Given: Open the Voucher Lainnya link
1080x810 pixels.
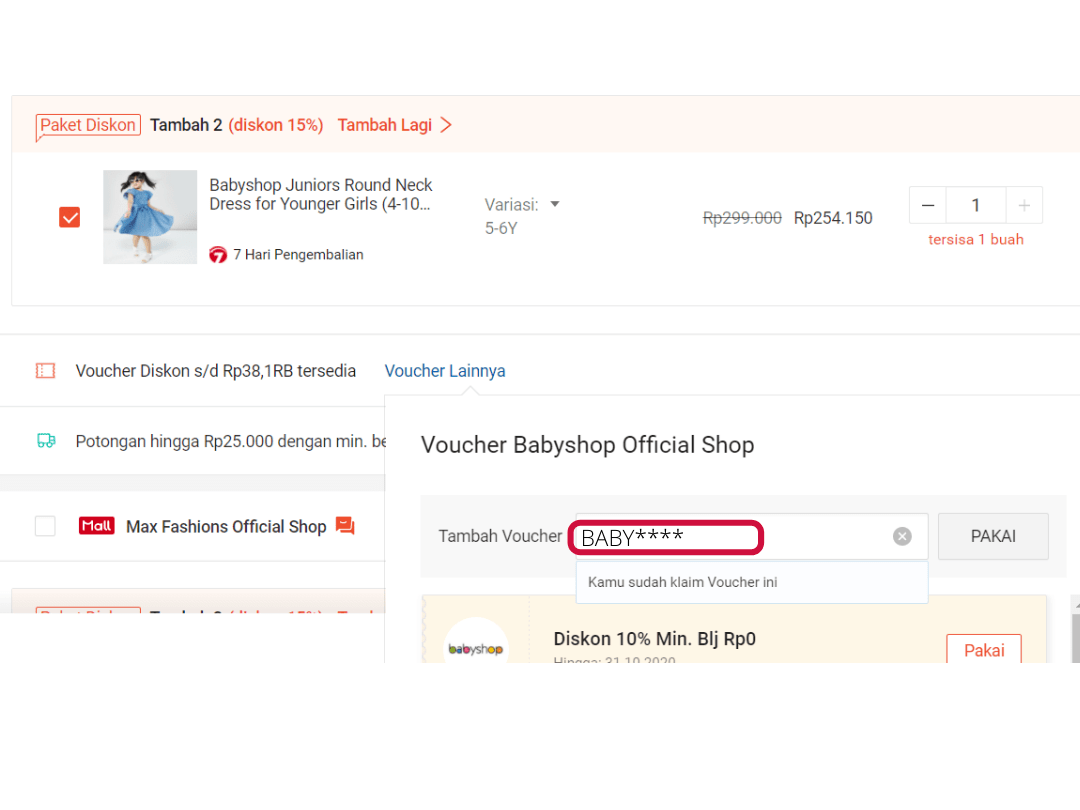Looking at the screenshot, I should point(445,371).
